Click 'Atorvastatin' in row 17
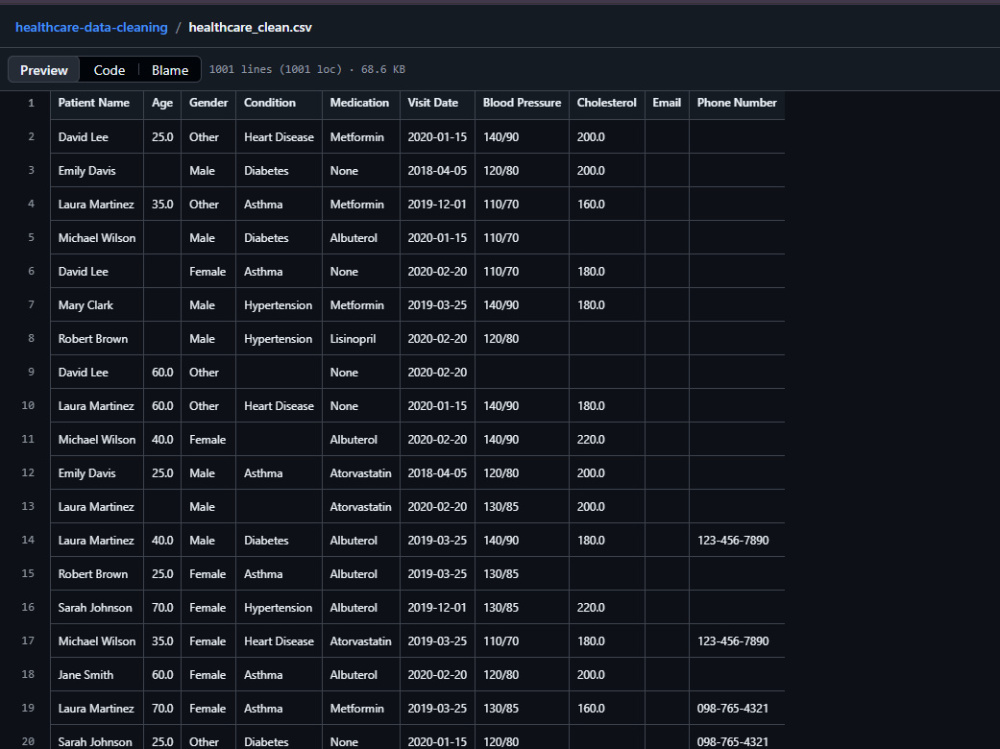 (360, 641)
